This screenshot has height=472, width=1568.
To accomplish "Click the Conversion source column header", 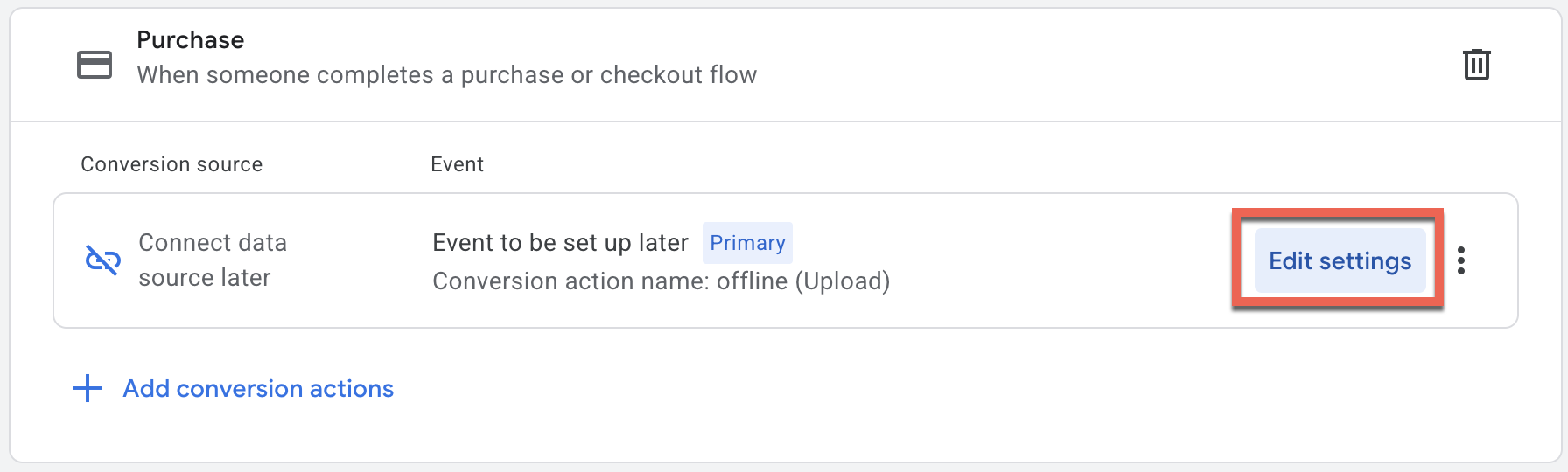I will (x=171, y=164).
